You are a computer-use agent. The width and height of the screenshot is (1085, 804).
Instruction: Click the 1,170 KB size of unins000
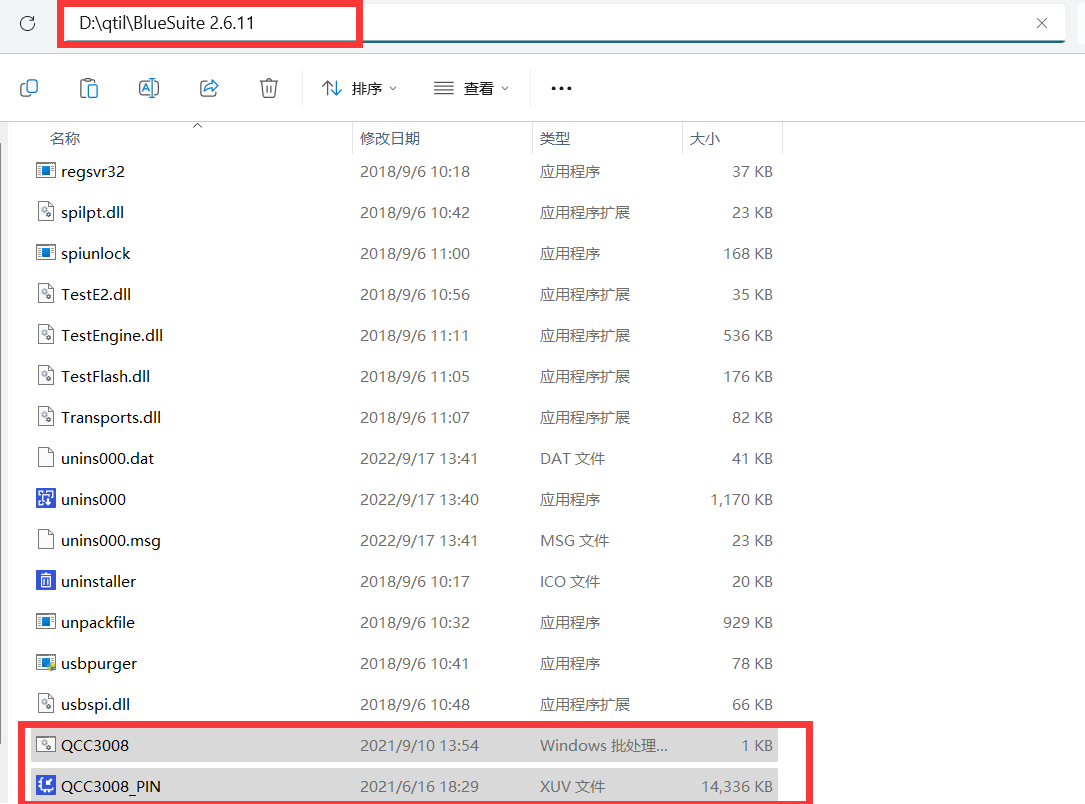coord(741,500)
